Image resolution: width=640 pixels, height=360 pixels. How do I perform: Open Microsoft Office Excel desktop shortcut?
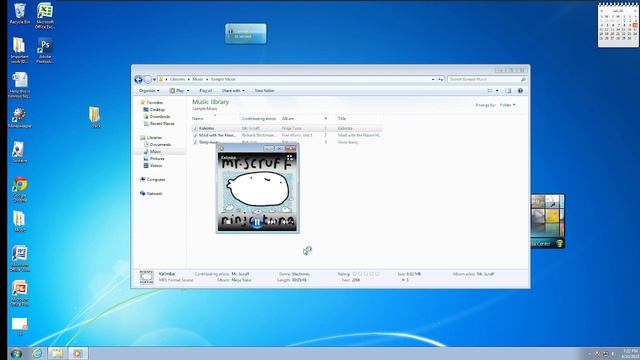[x=45, y=16]
